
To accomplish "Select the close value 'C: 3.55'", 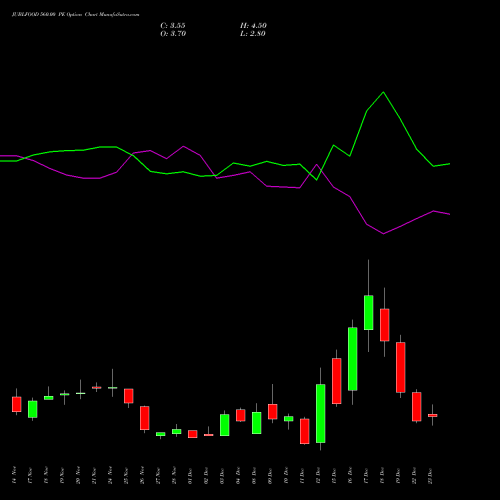I will 173,26.
